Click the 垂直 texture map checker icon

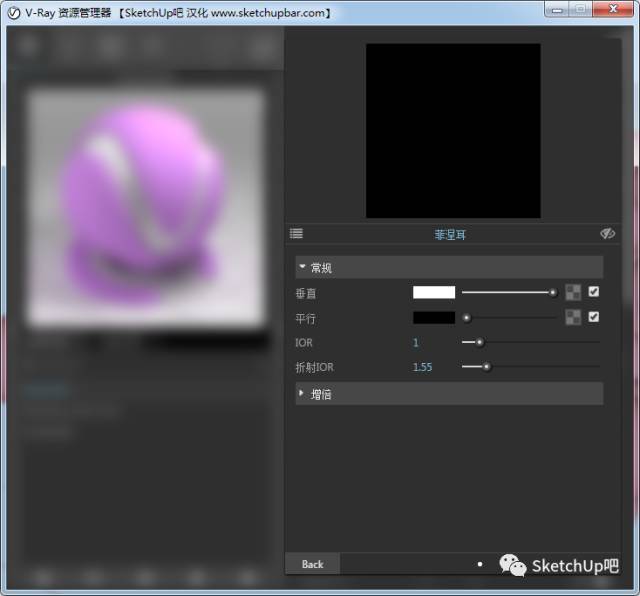(x=573, y=292)
